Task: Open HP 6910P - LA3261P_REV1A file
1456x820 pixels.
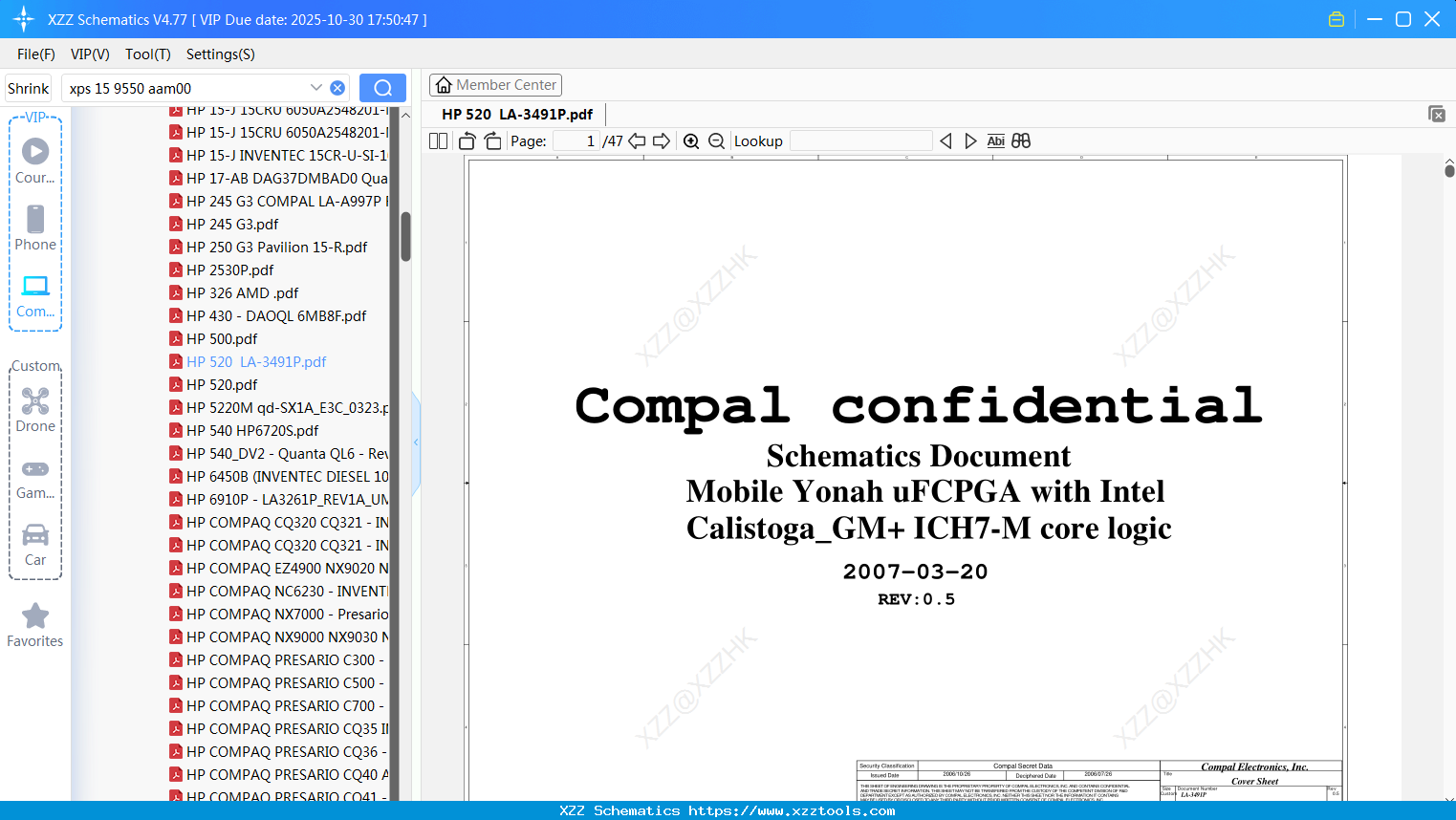Action: (x=278, y=499)
